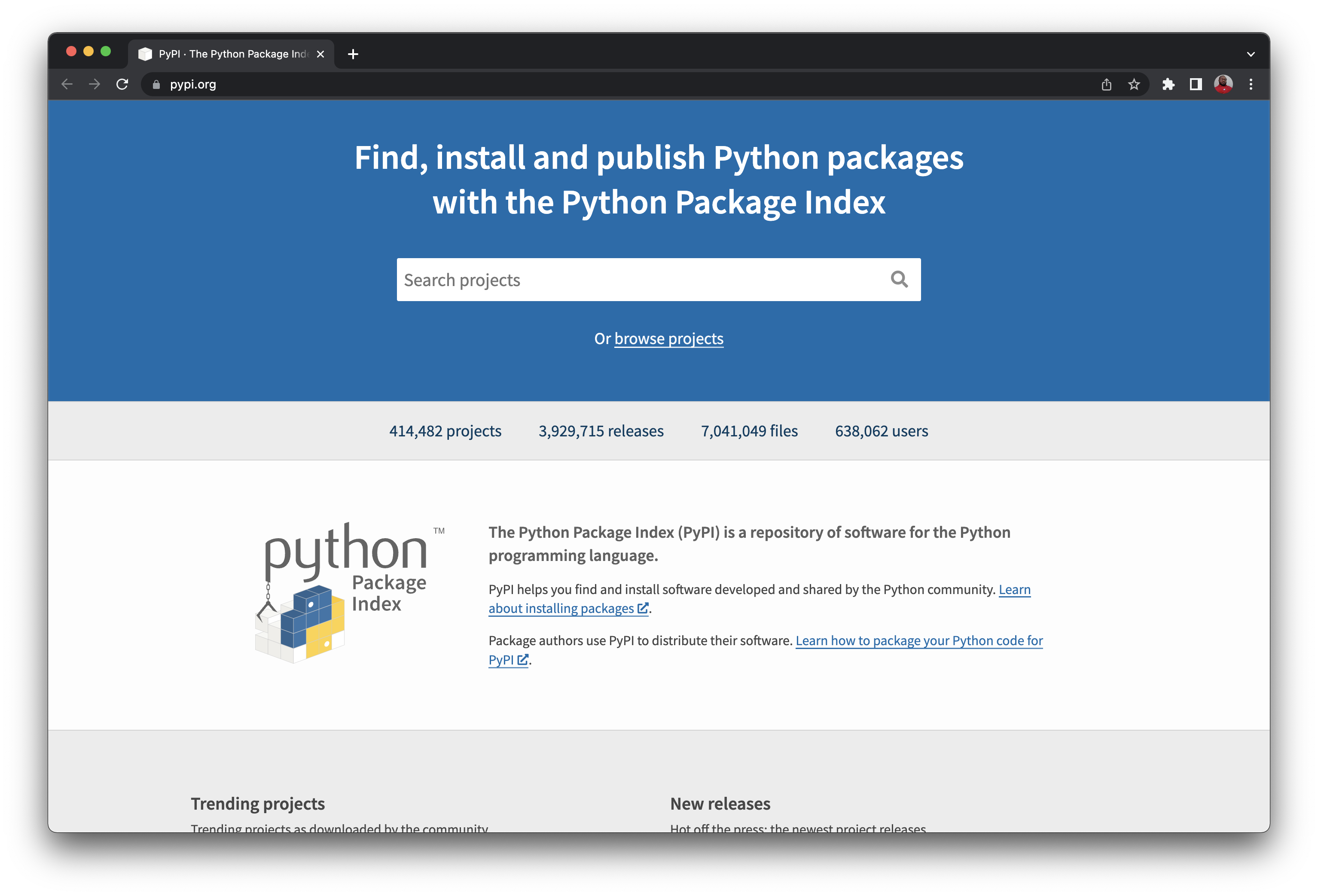
Task: Open the browse projects link
Action: 668,338
